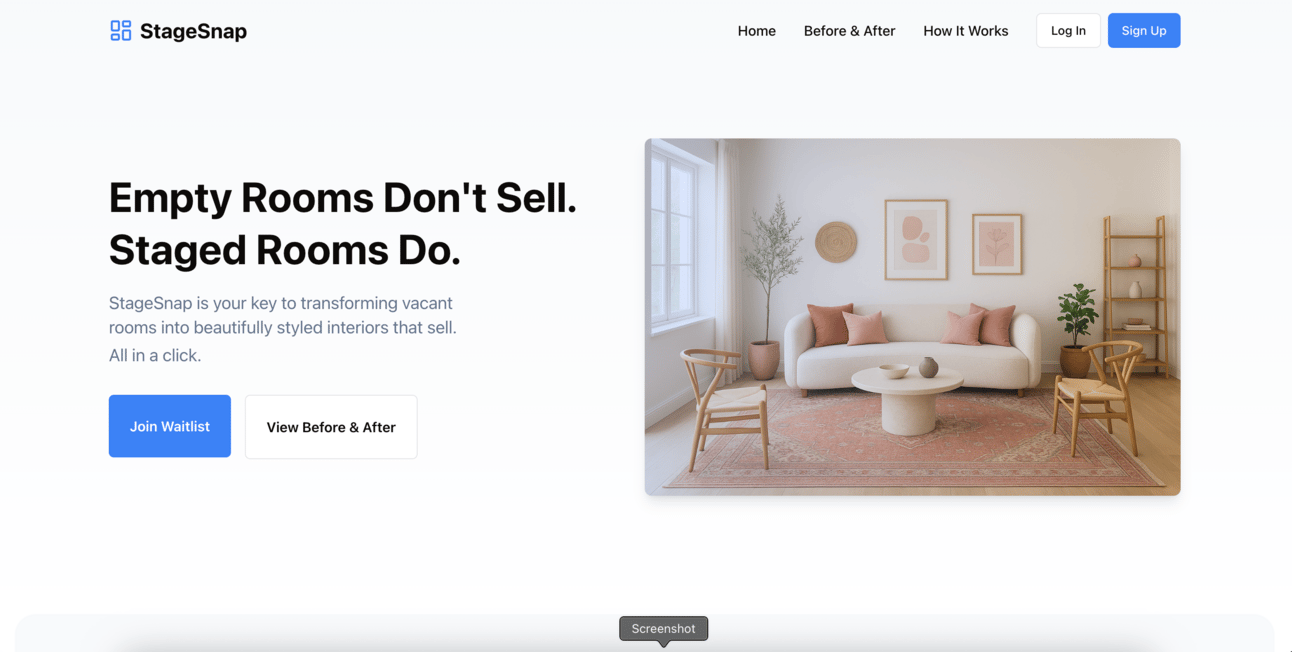Click the "All in a click." text

click(x=155, y=355)
